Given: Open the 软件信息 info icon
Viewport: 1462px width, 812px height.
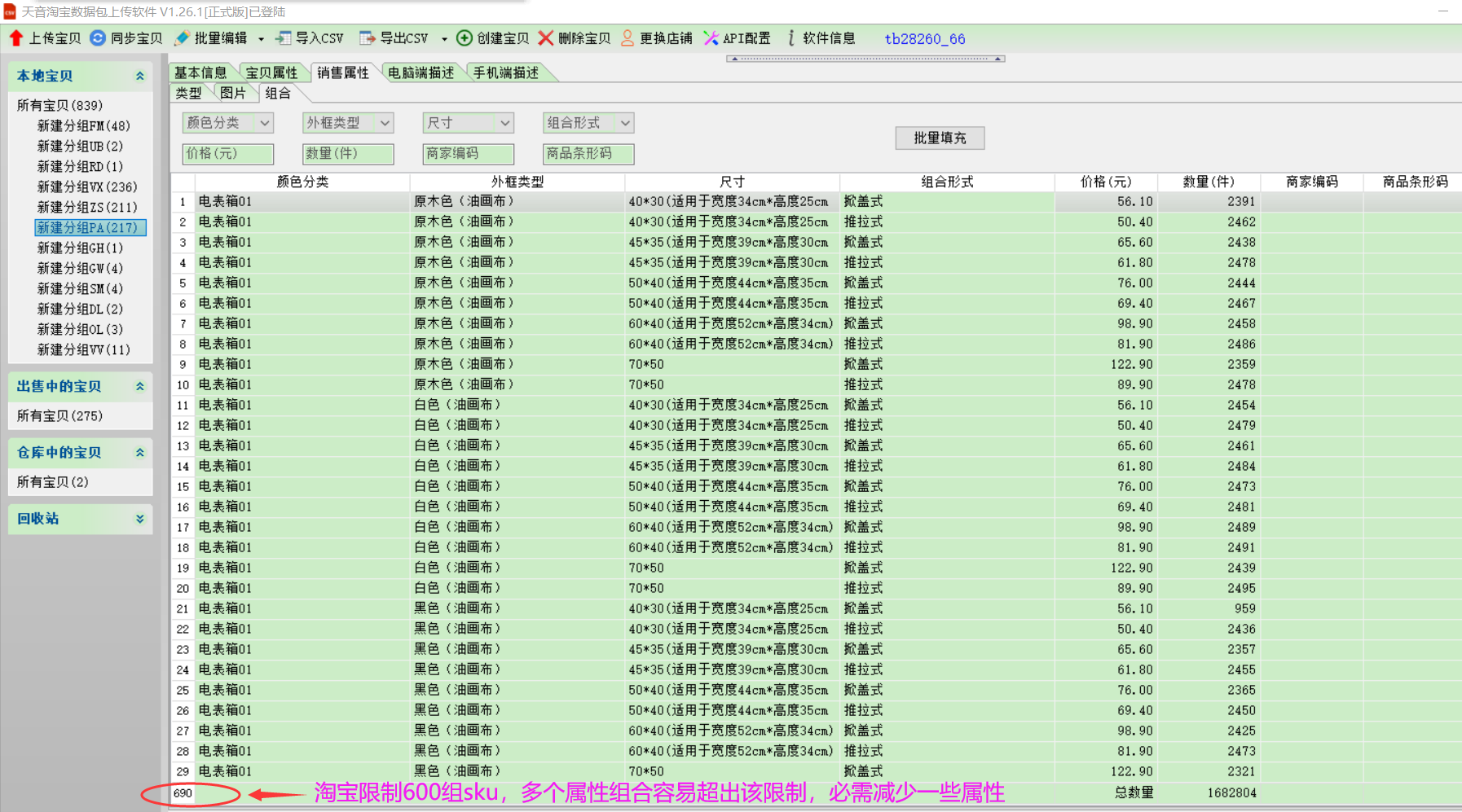Looking at the screenshot, I should tap(790, 38).
